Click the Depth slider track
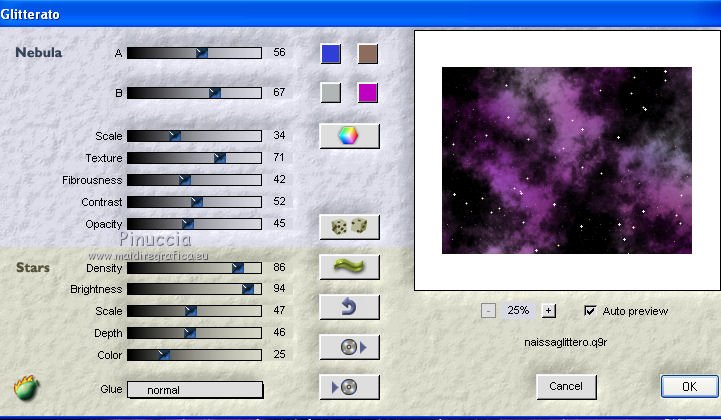This screenshot has height=420, width=721. pos(195,333)
